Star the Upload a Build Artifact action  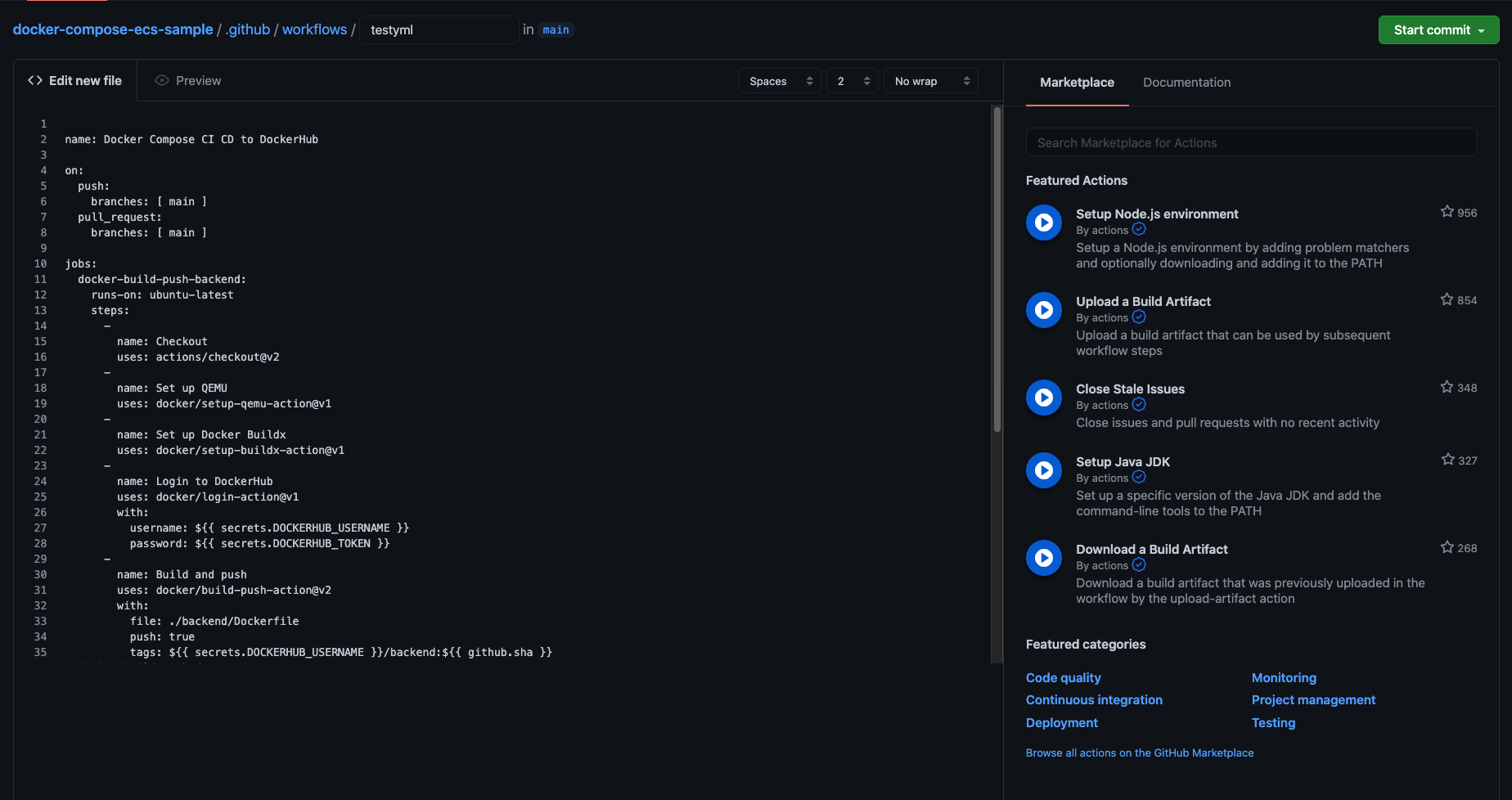coord(1447,299)
